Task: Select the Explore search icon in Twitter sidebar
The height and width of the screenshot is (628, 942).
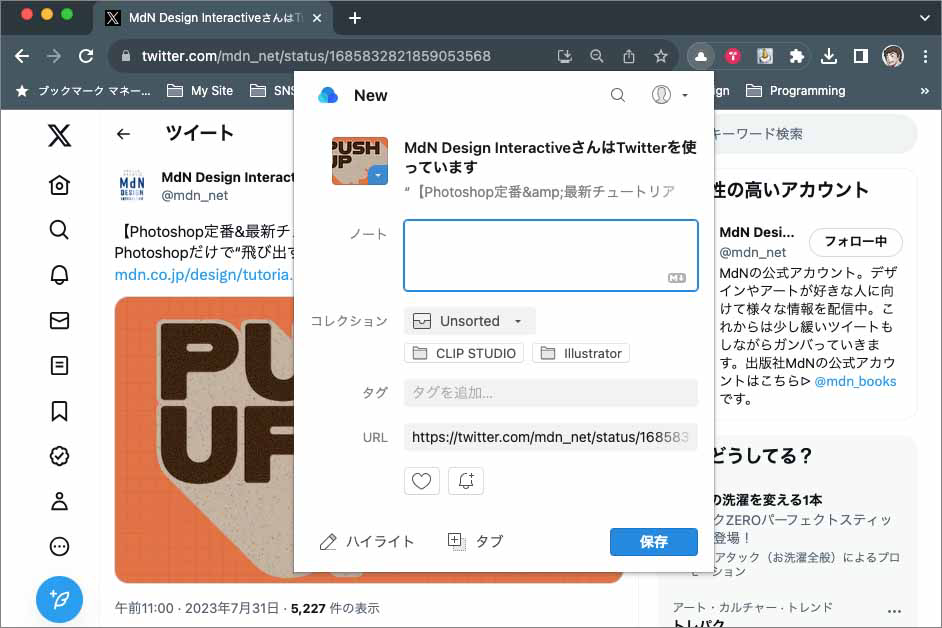Action: (x=58, y=231)
